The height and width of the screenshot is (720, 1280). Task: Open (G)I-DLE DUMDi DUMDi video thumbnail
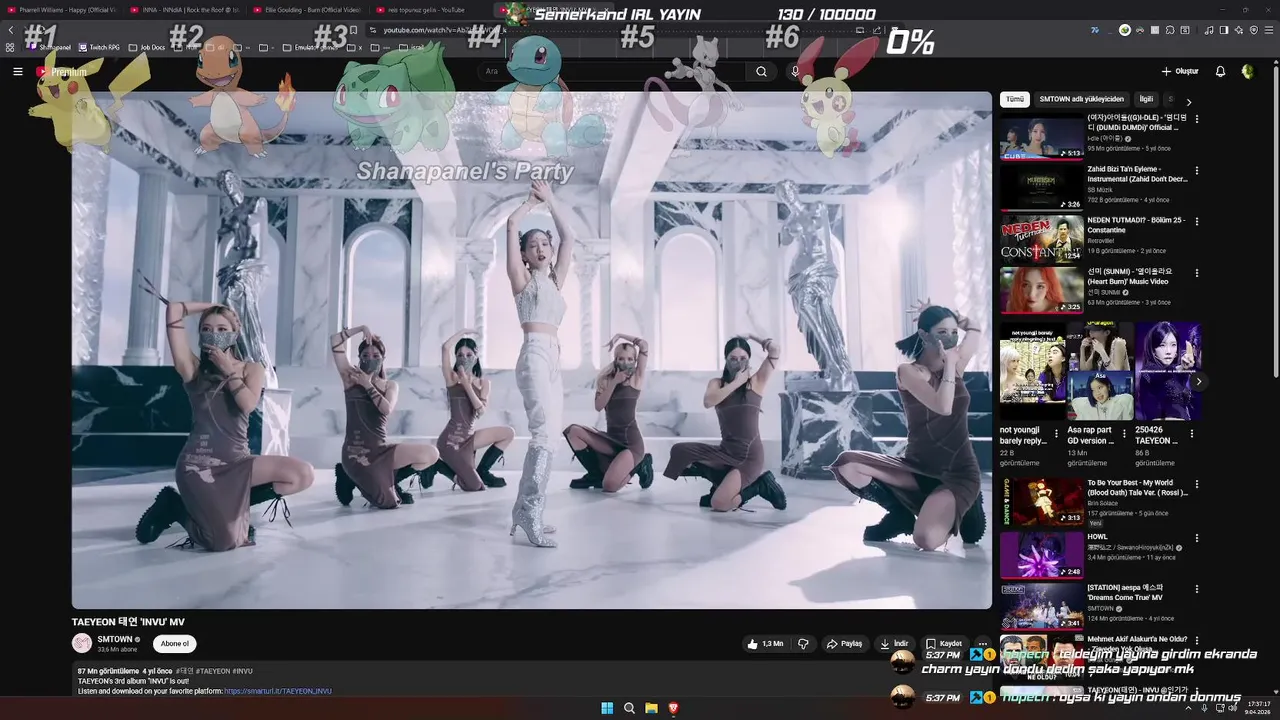pos(1041,136)
